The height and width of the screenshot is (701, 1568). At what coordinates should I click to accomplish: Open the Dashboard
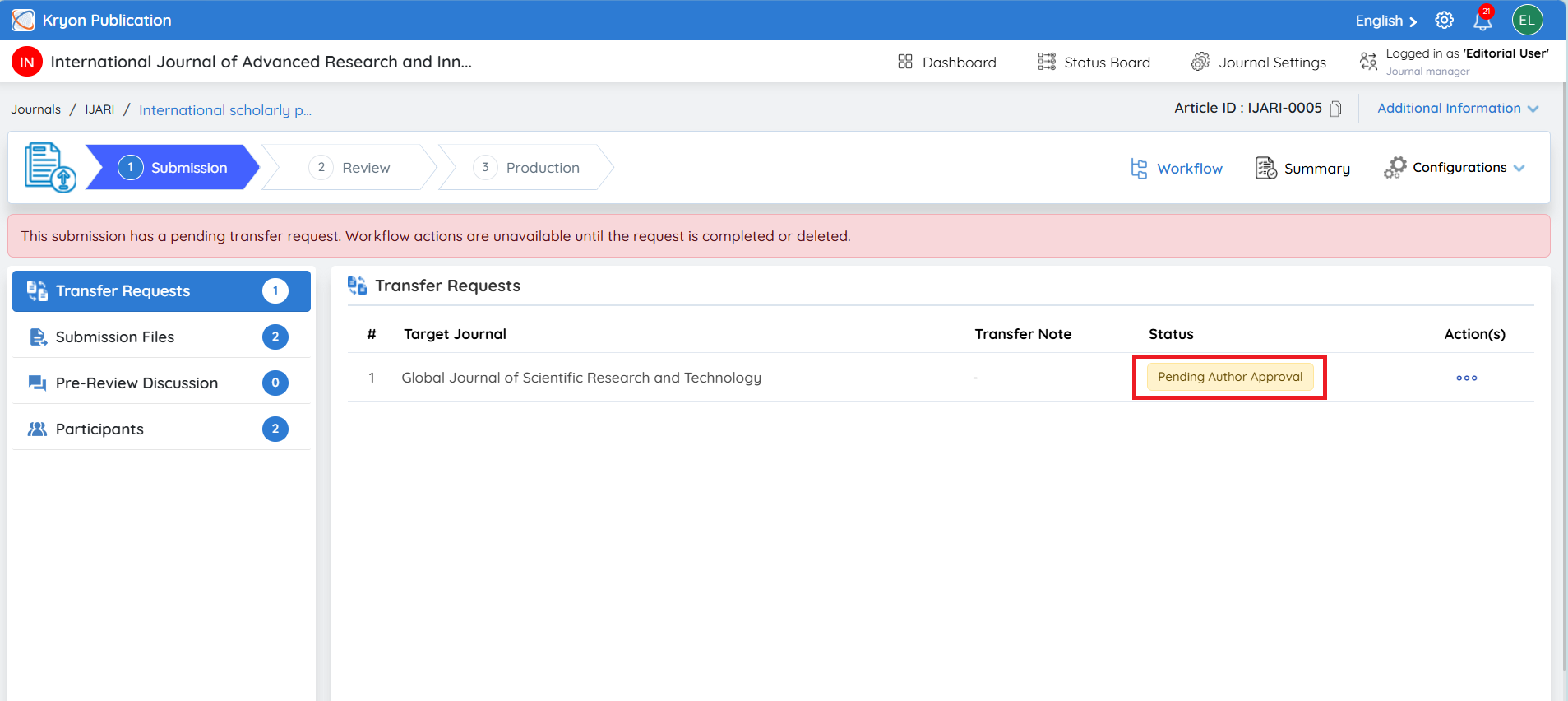946,62
